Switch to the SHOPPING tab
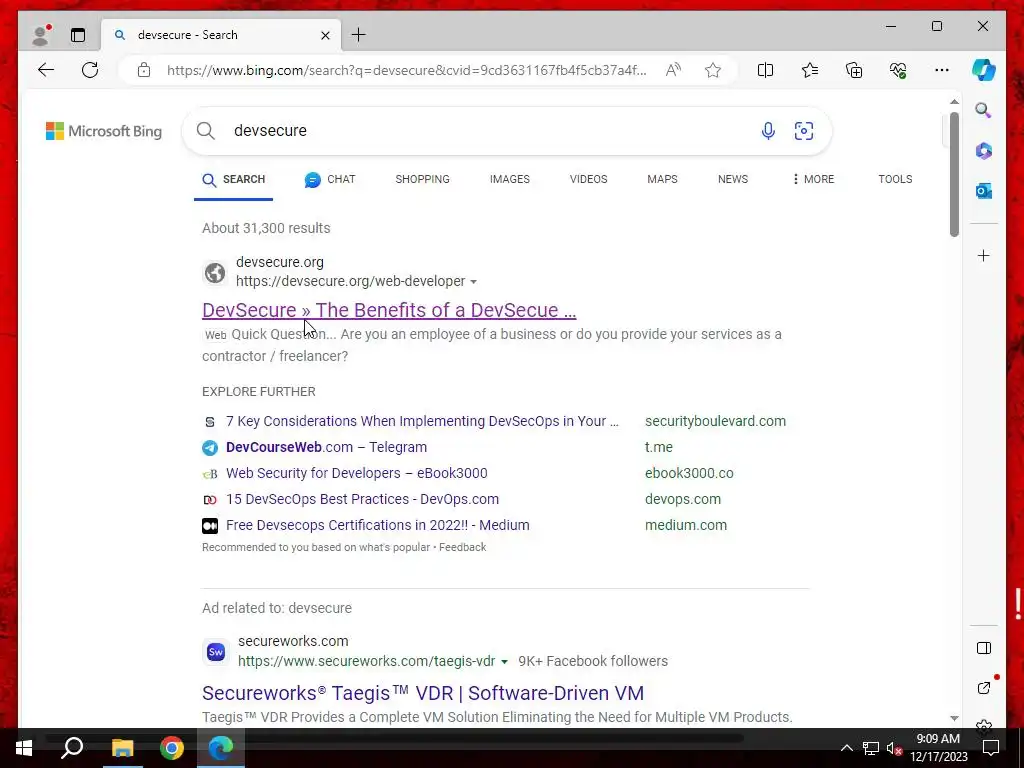 pyautogui.click(x=423, y=179)
